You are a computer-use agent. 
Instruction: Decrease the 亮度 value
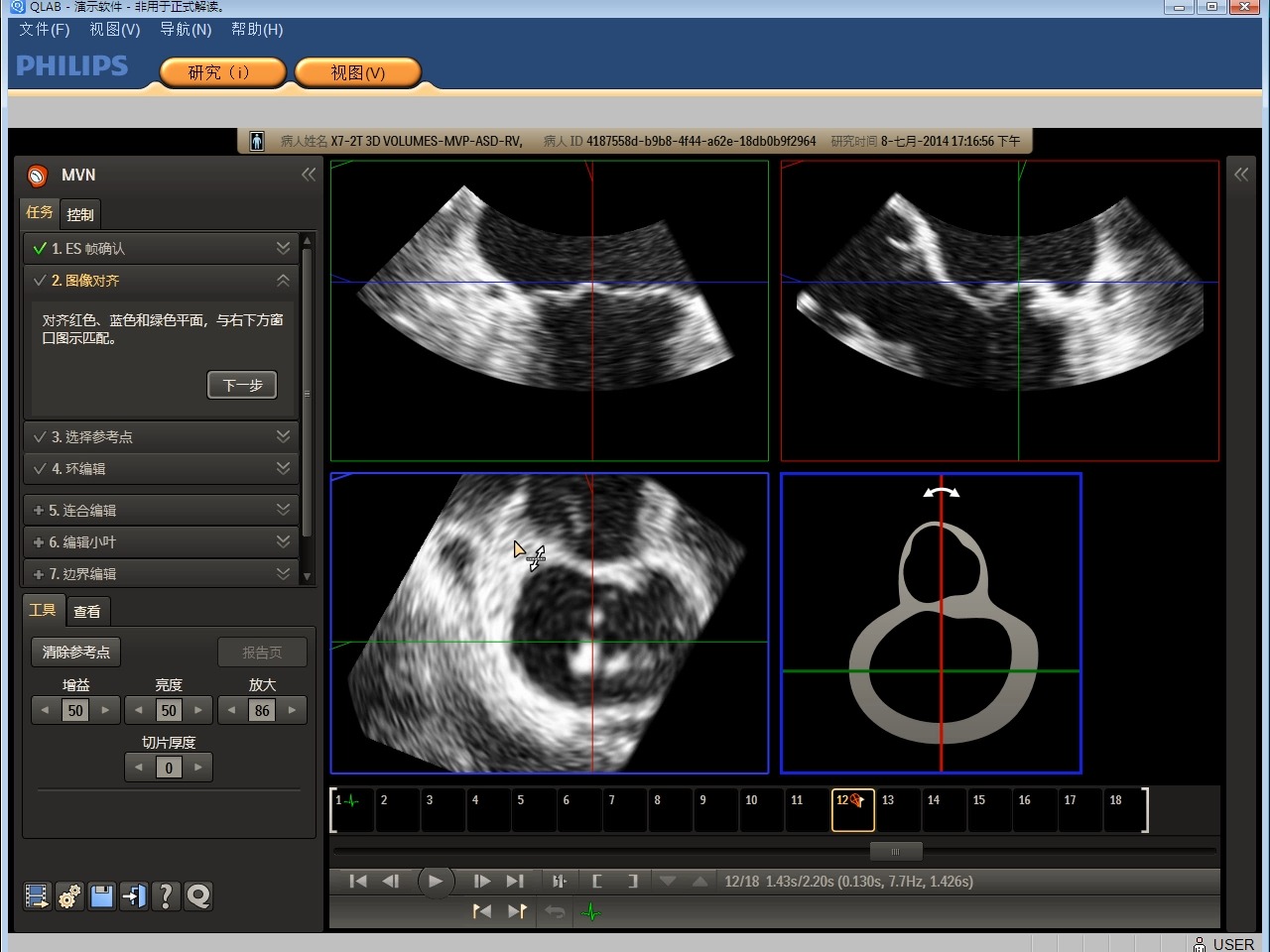(138, 710)
